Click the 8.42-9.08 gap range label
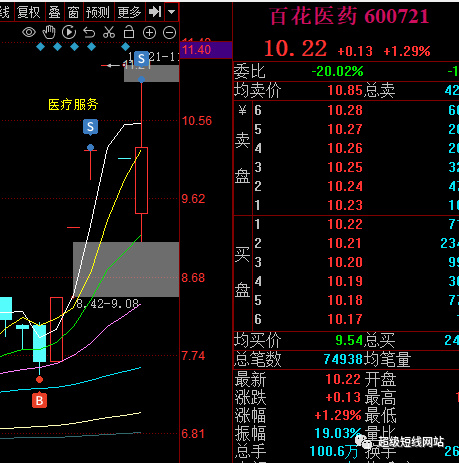 pos(107,304)
